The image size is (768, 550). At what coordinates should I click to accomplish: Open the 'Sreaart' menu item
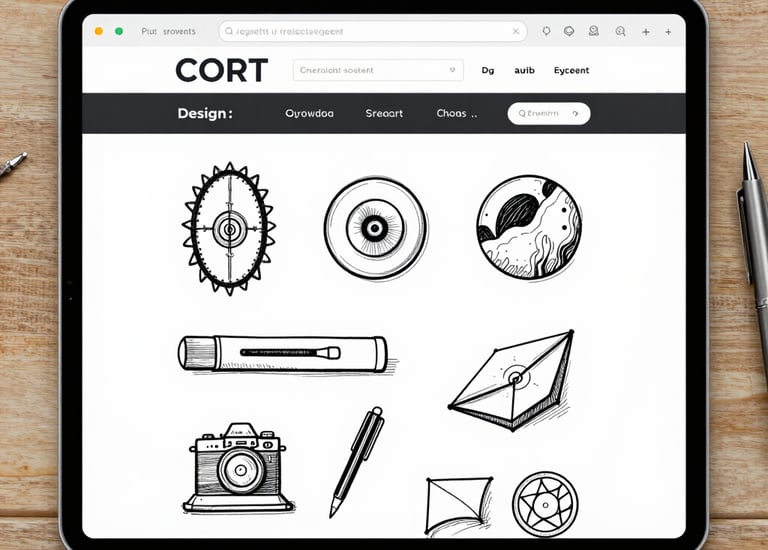(x=384, y=114)
